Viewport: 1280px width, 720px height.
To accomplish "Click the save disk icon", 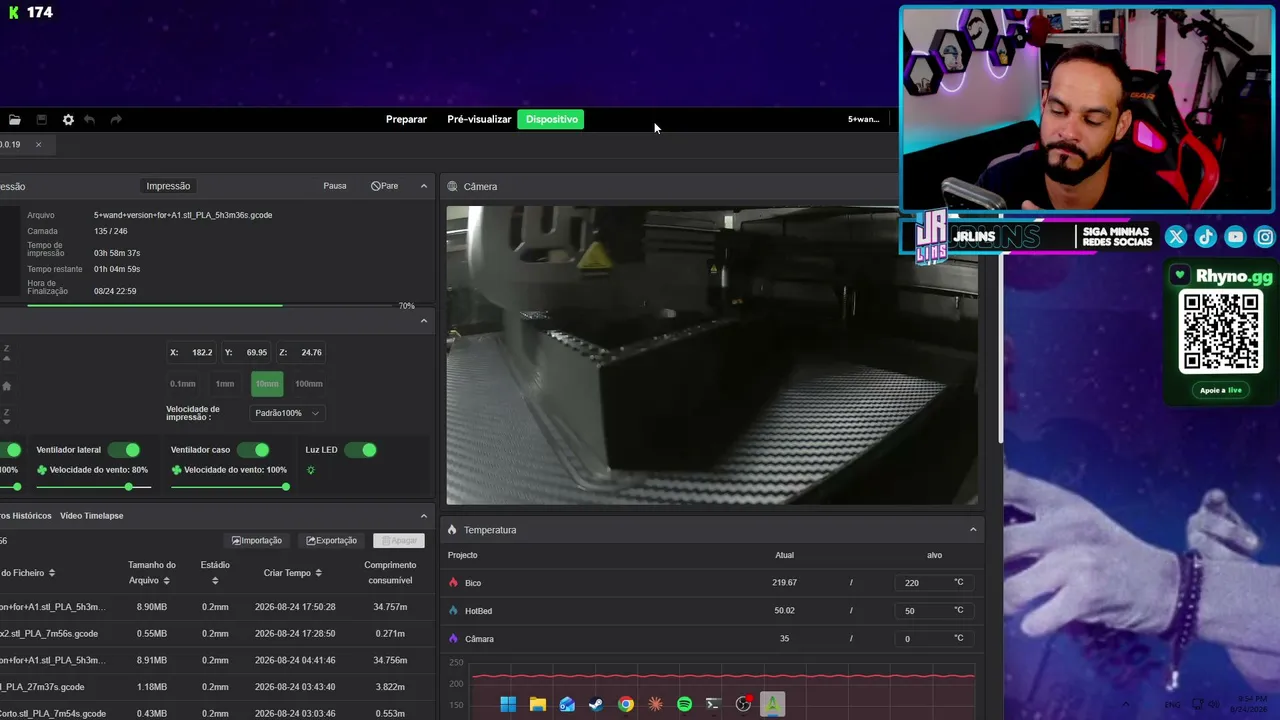I will pos(41,120).
